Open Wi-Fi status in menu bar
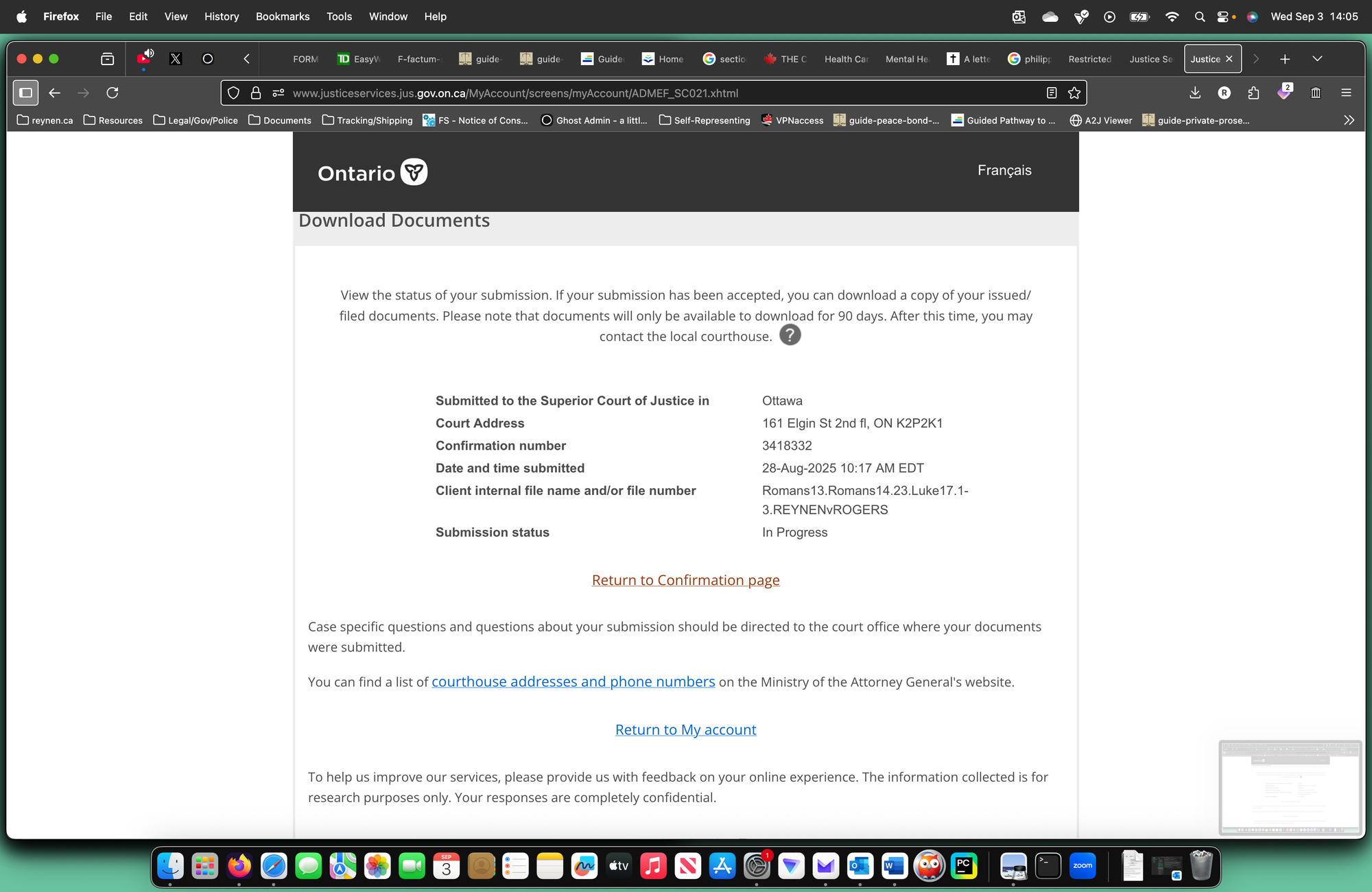Image resolution: width=1372 pixels, height=892 pixels. pos(1172,16)
